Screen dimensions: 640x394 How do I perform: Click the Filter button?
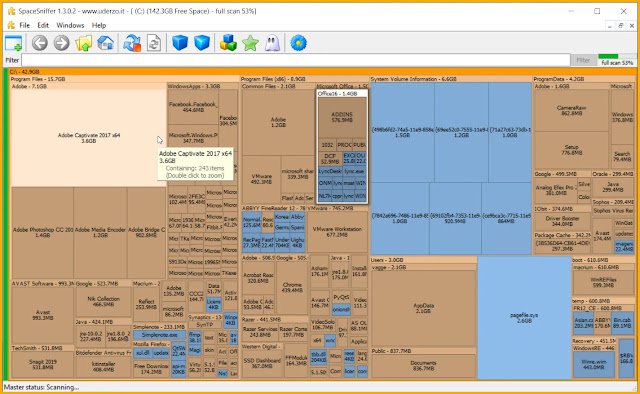point(583,60)
